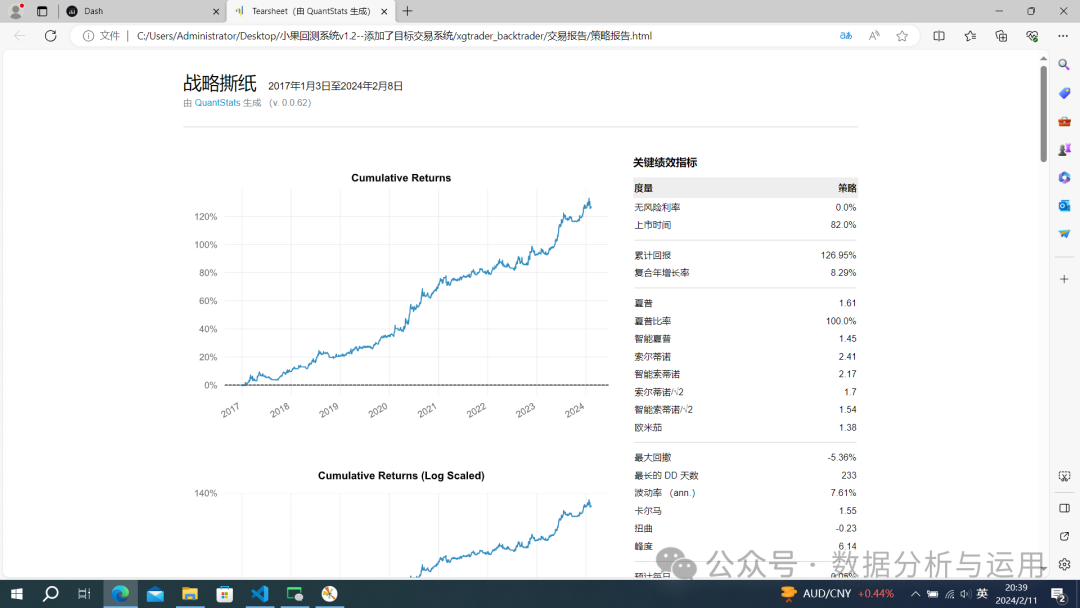Take a screenshot from sidebar

tap(1064, 476)
